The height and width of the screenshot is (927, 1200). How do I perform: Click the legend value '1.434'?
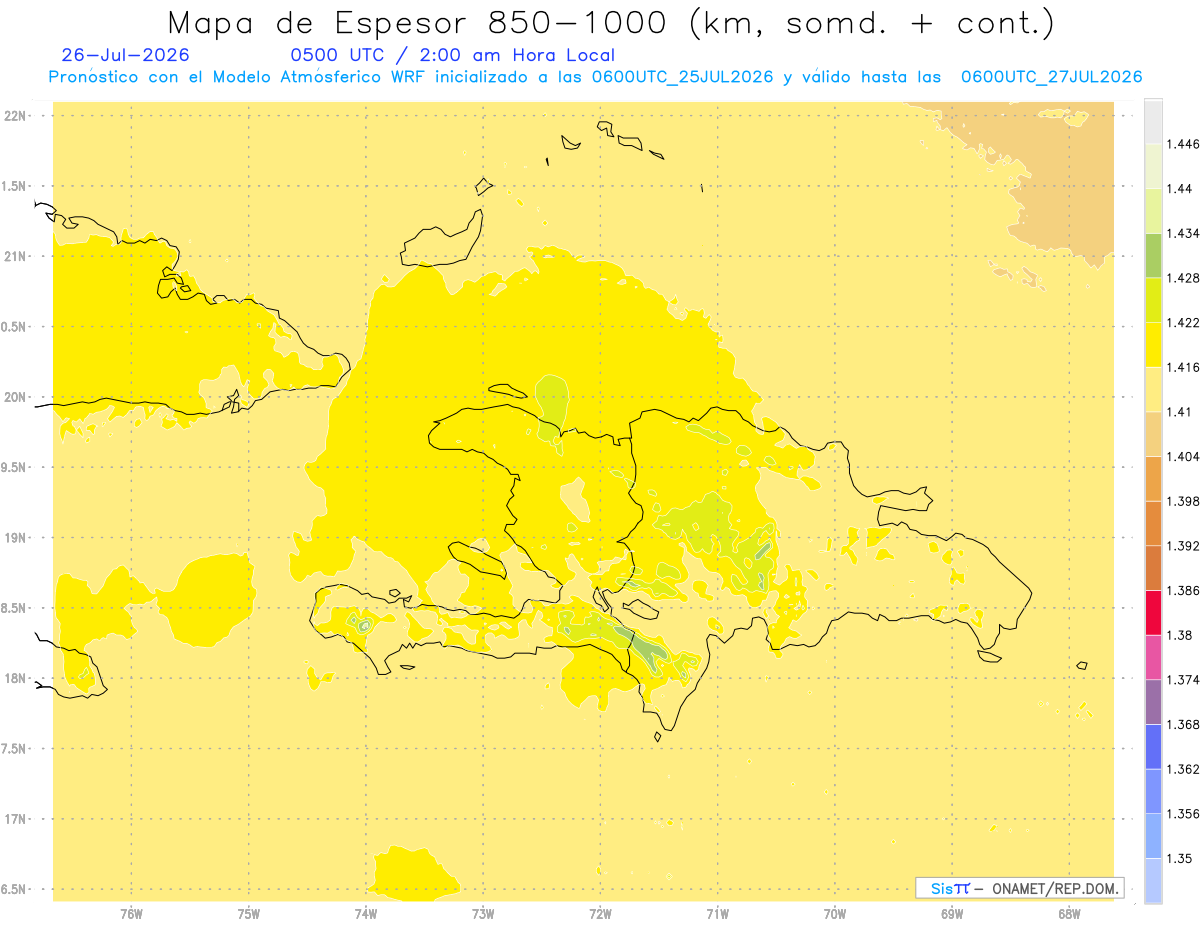[1183, 233]
